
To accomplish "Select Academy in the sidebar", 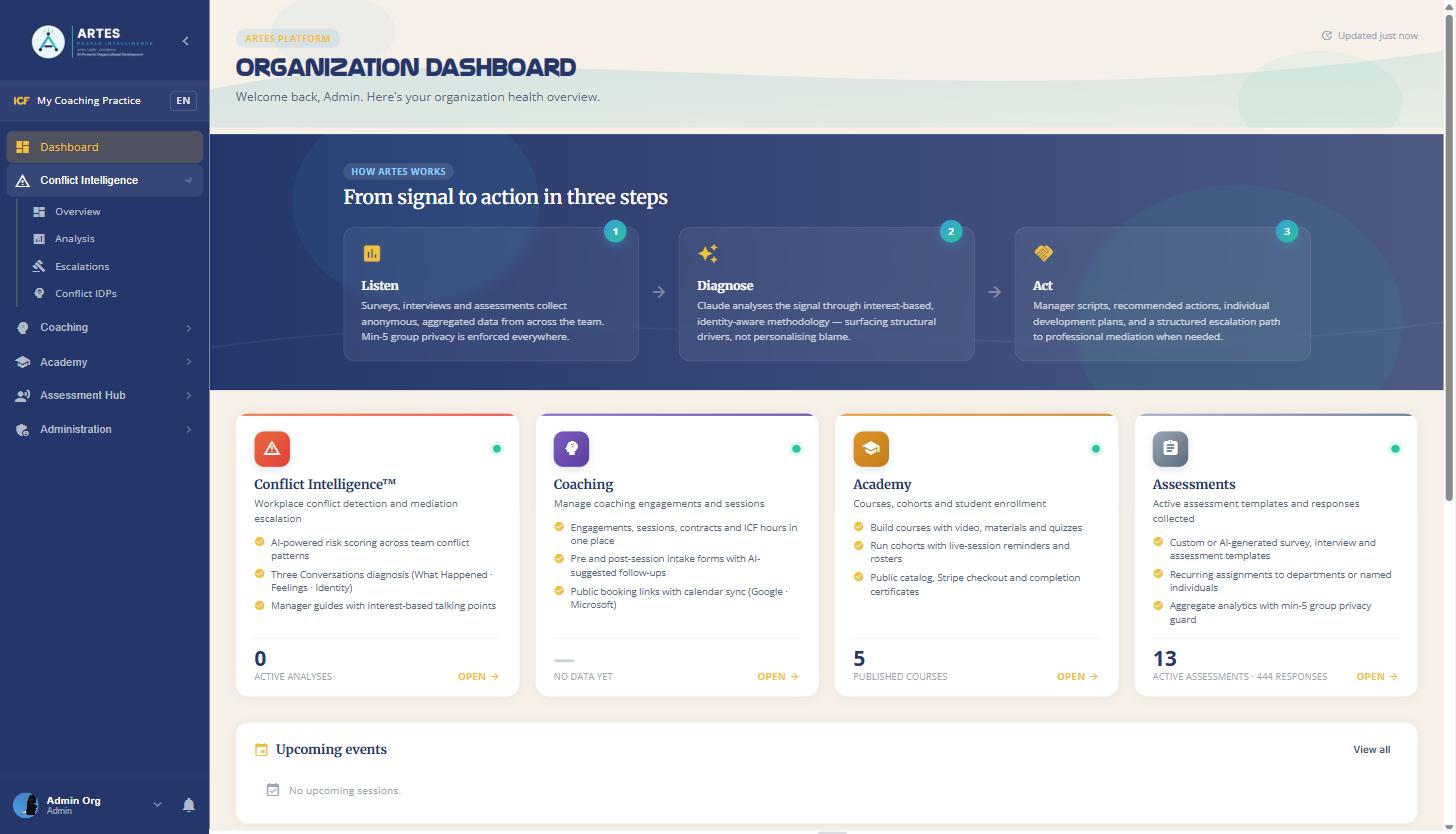I will pyautogui.click(x=105, y=362).
